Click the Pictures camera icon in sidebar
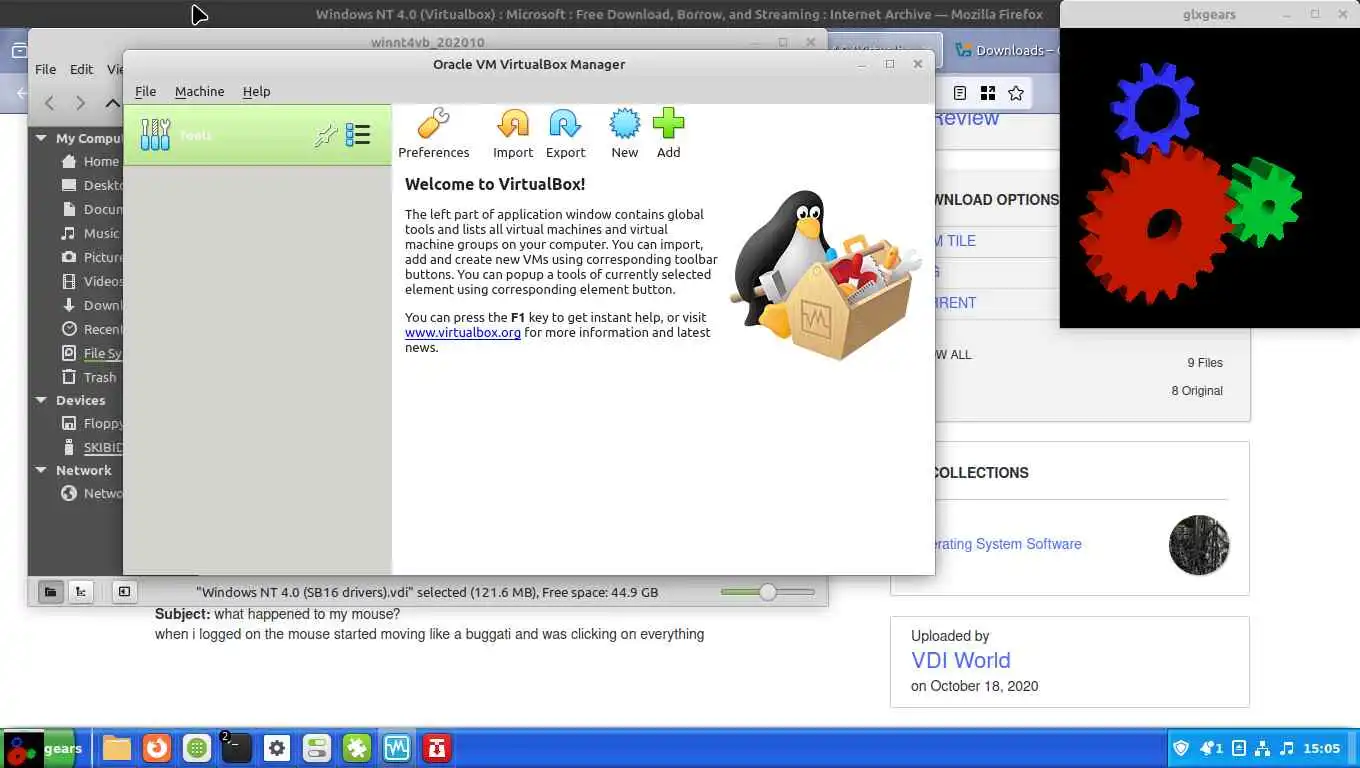Viewport: 1360px width, 768px height. [x=69, y=257]
